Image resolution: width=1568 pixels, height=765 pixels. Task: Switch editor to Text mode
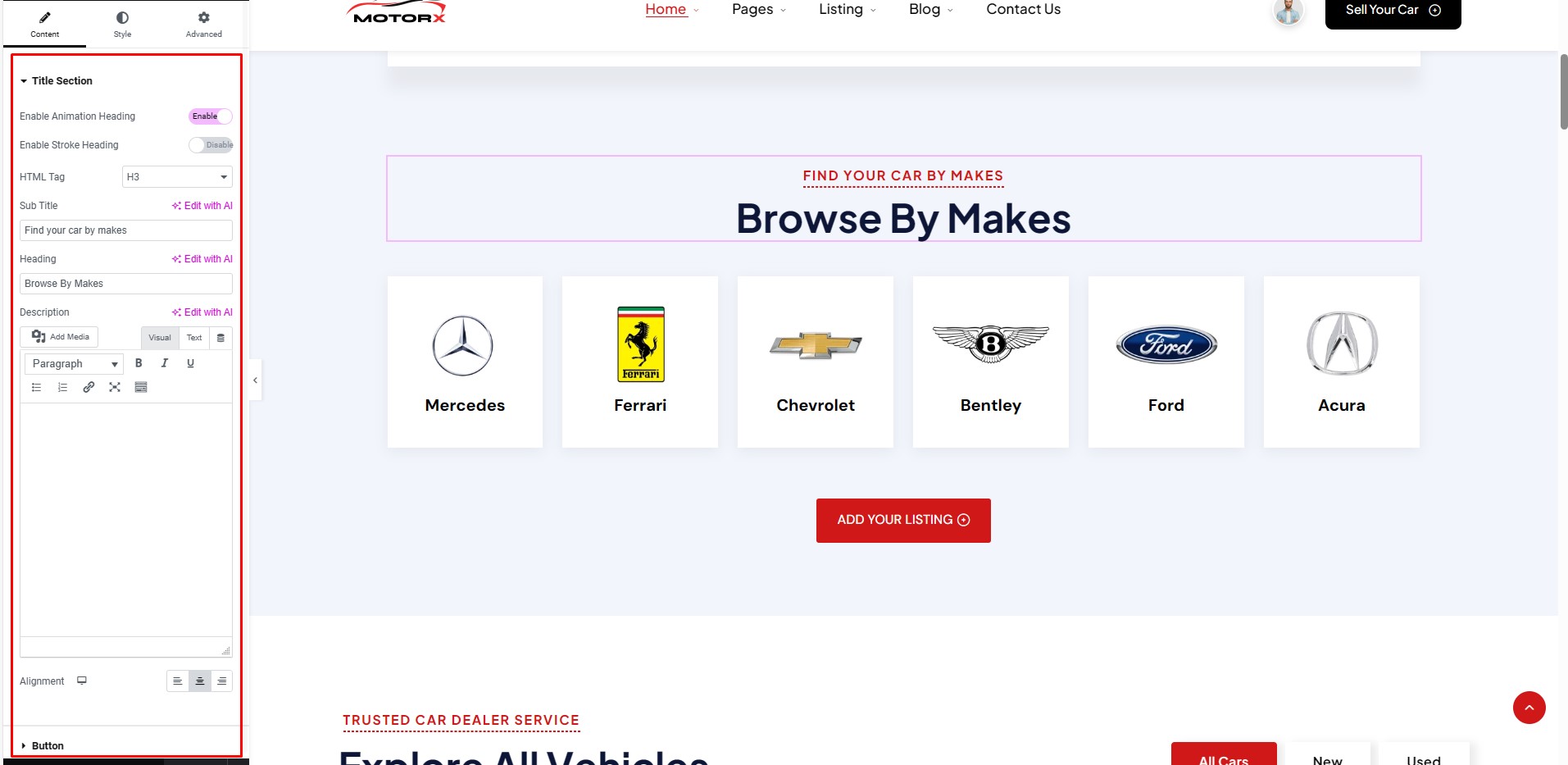tap(194, 338)
